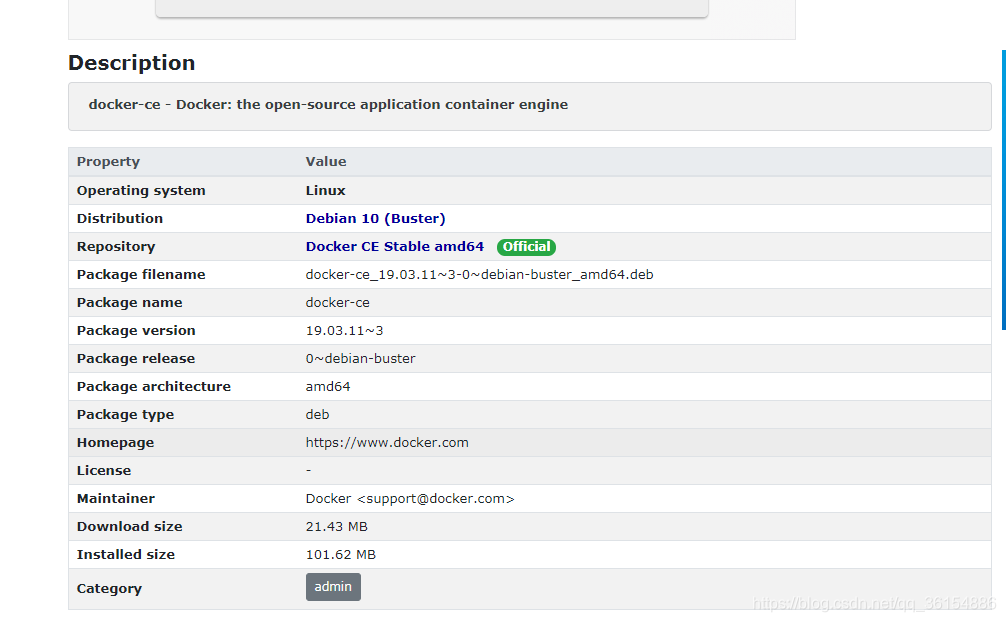Click the deb package type value
Screen dimensions: 1006x622
[317, 415]
